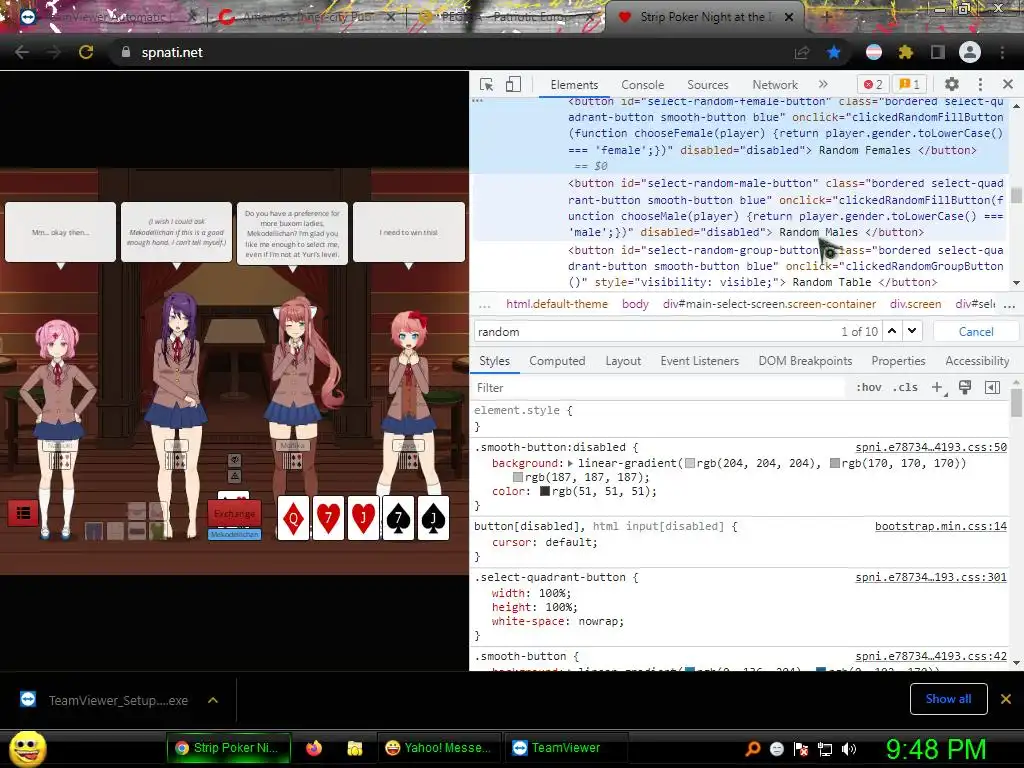Screen dimensions: 1024x768
Task: Open DevTools settings gear
Action: (x=952, y=84)
